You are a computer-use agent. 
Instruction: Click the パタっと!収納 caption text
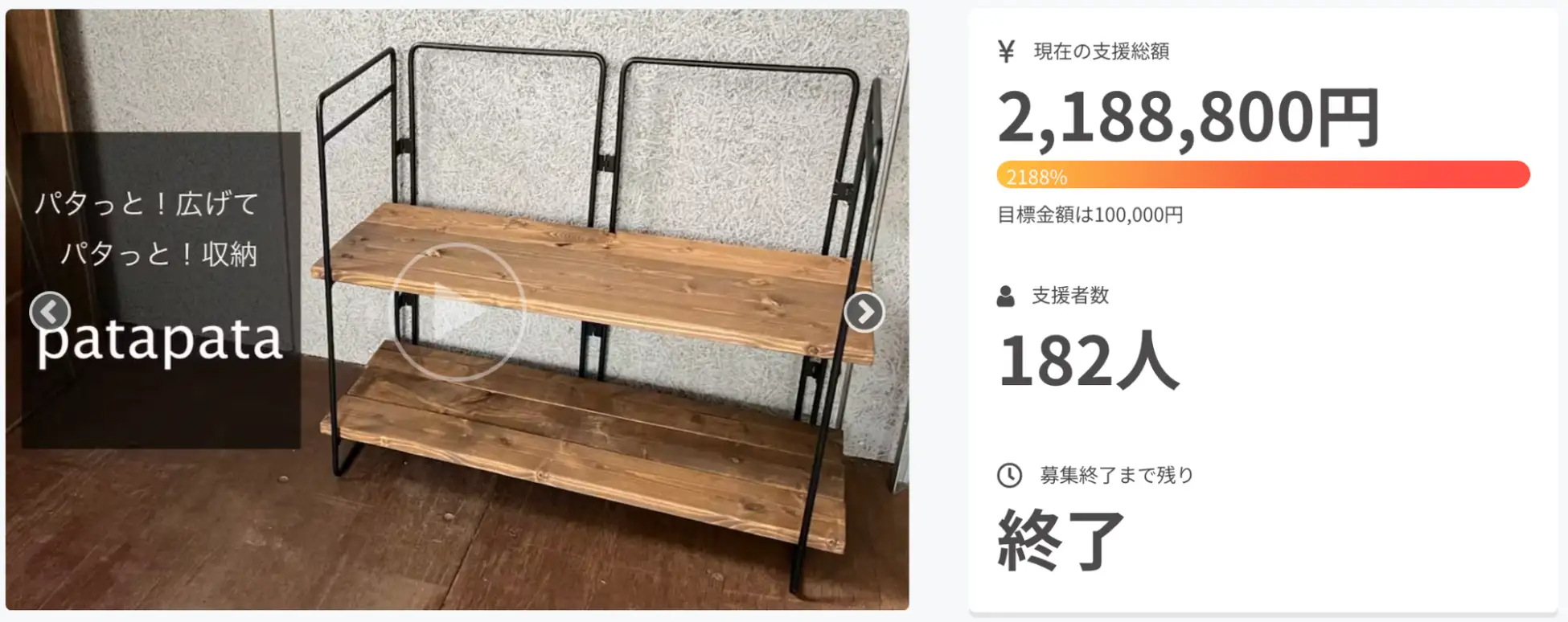[159, 254]
